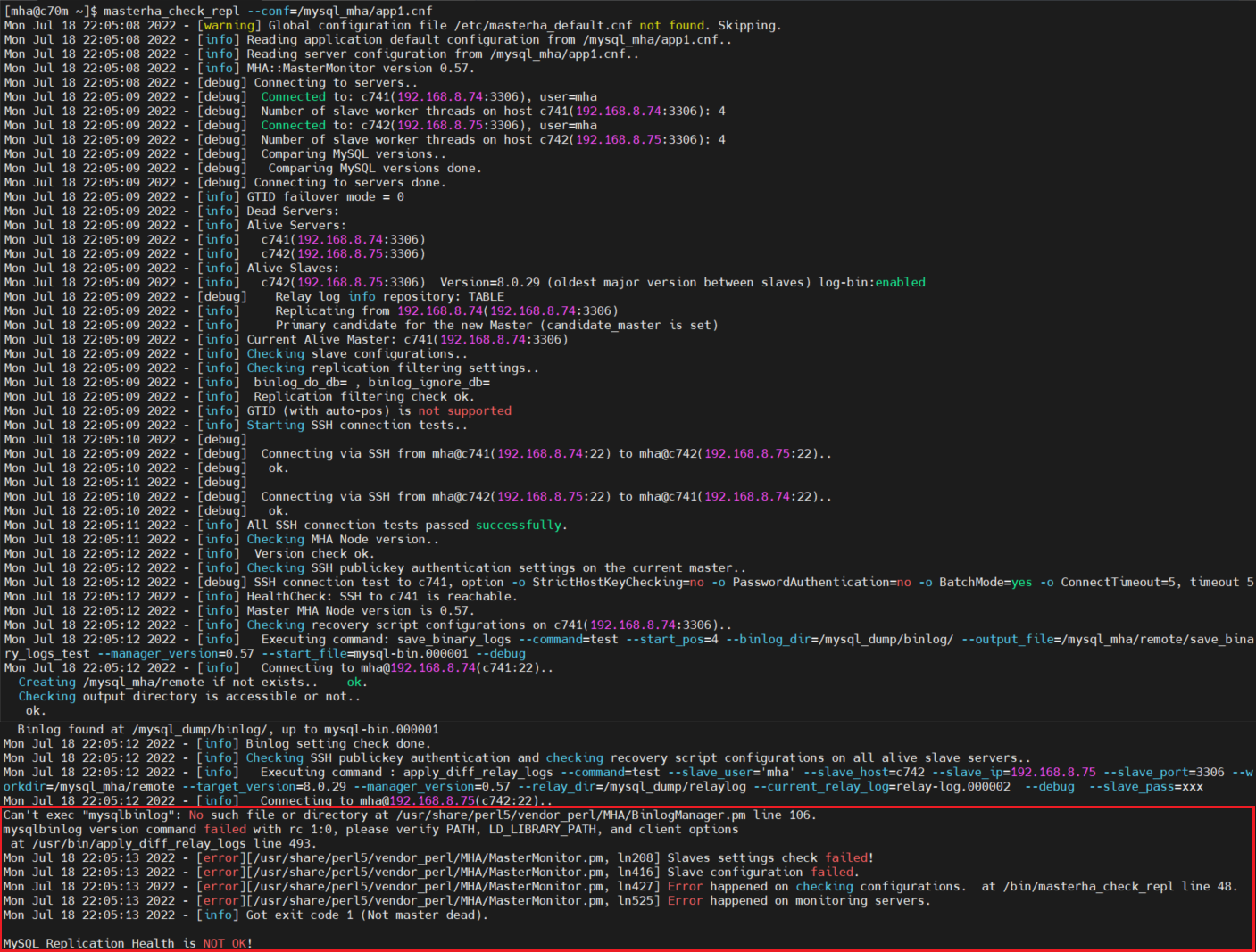Image resolution: width=1256 pixels, height=952 pixels.
Task: Click 'Error happened on monitoring servers.' text
Action: click(x=799, y=900)
